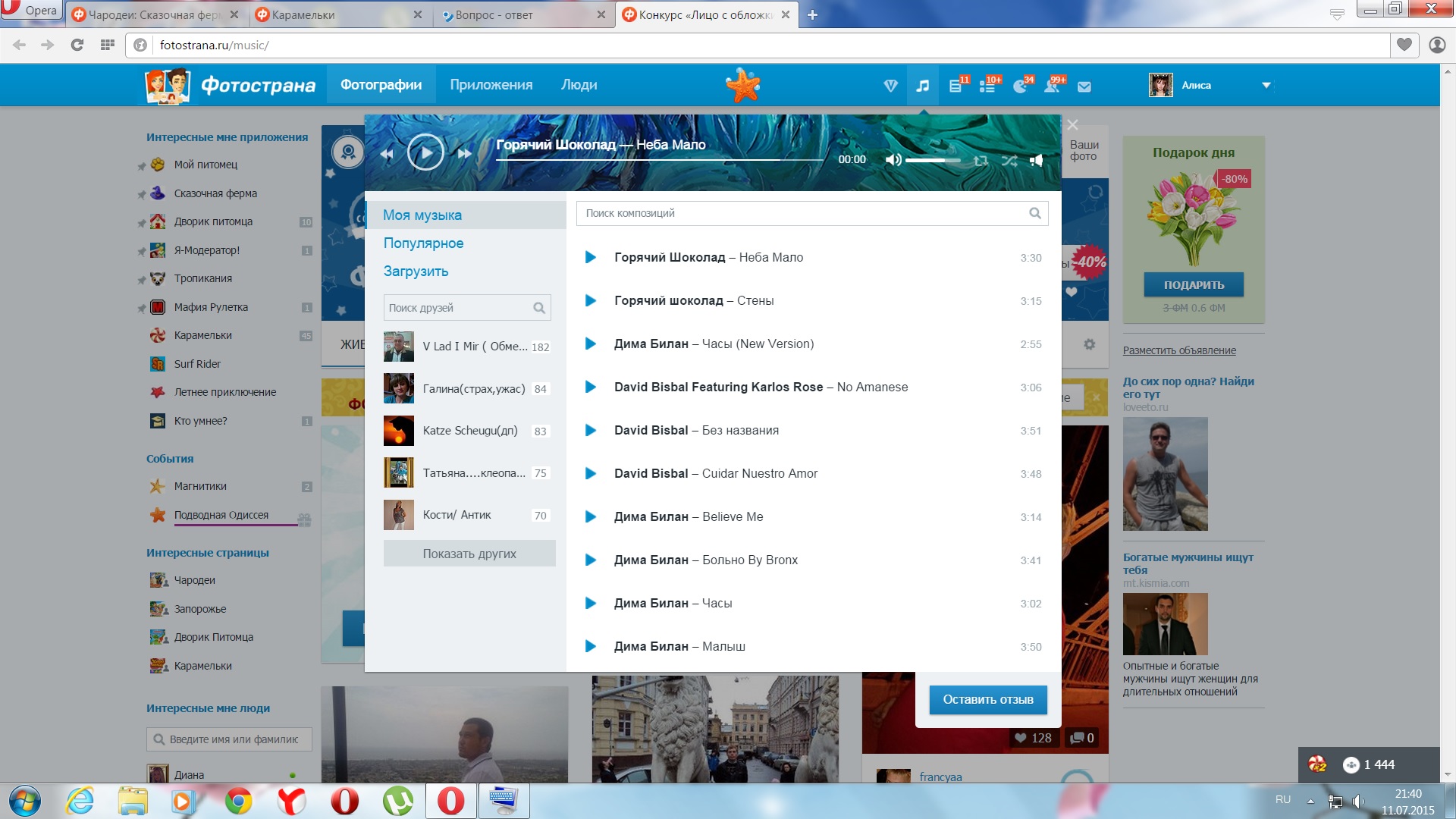Open the diamond VIP icon in header
The image size is (1456, 819).
click(x=891, y=86)
